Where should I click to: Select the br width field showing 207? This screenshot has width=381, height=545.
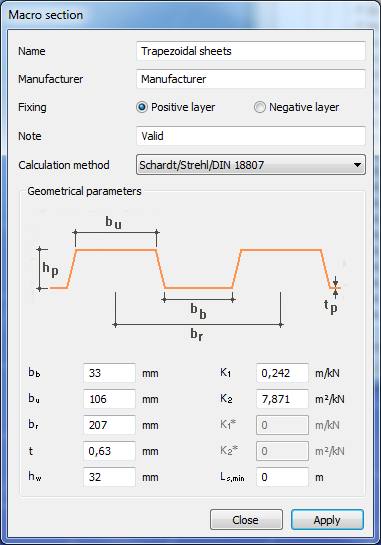(109, 425)
